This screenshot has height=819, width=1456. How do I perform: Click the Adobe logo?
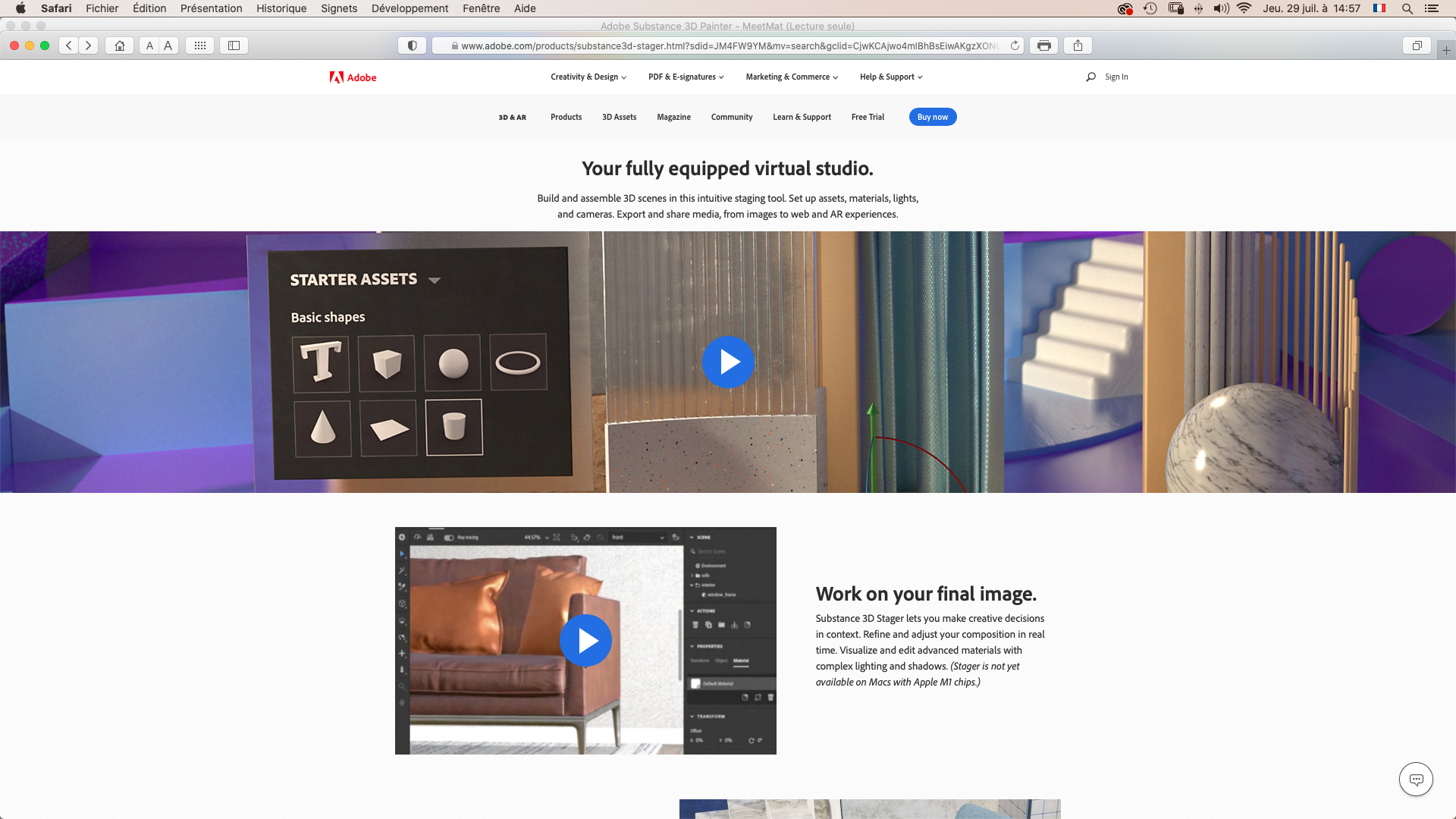[353, 77]
